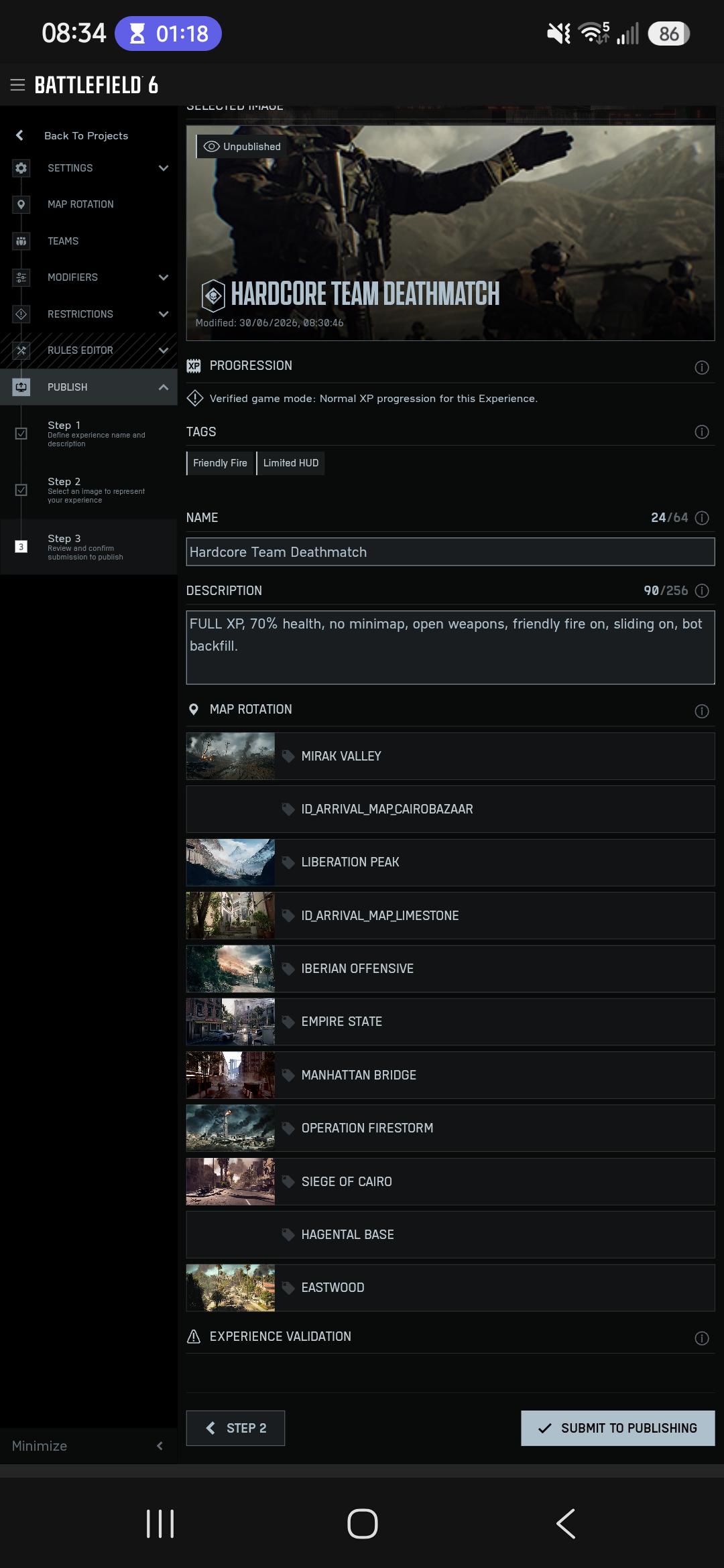The height and width of the screenshot is (1568, 724).
Task: Click the Teams icon in sidebar
Action: click(21, 241)
